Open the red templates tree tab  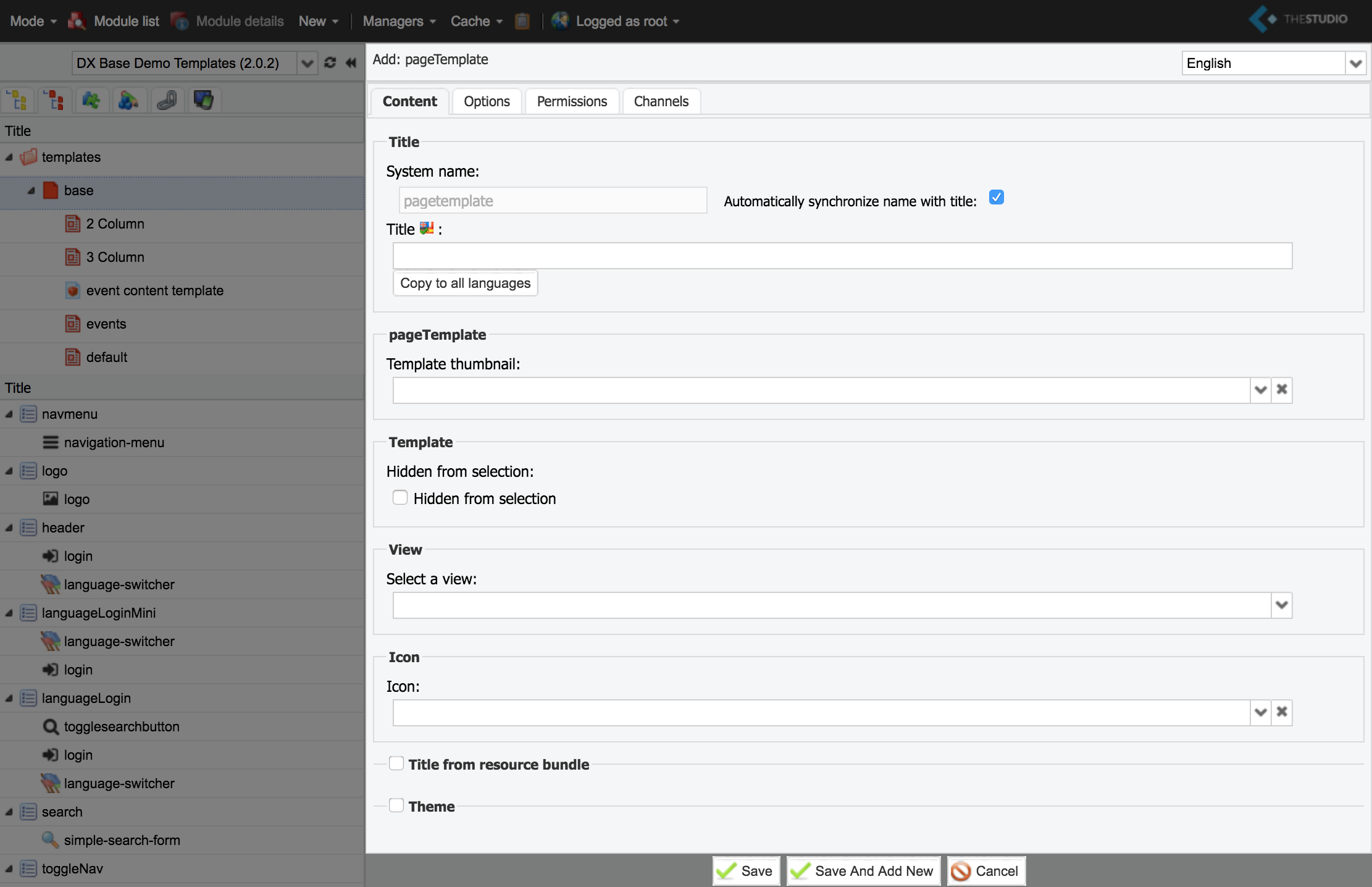click(x=55, y=100)
